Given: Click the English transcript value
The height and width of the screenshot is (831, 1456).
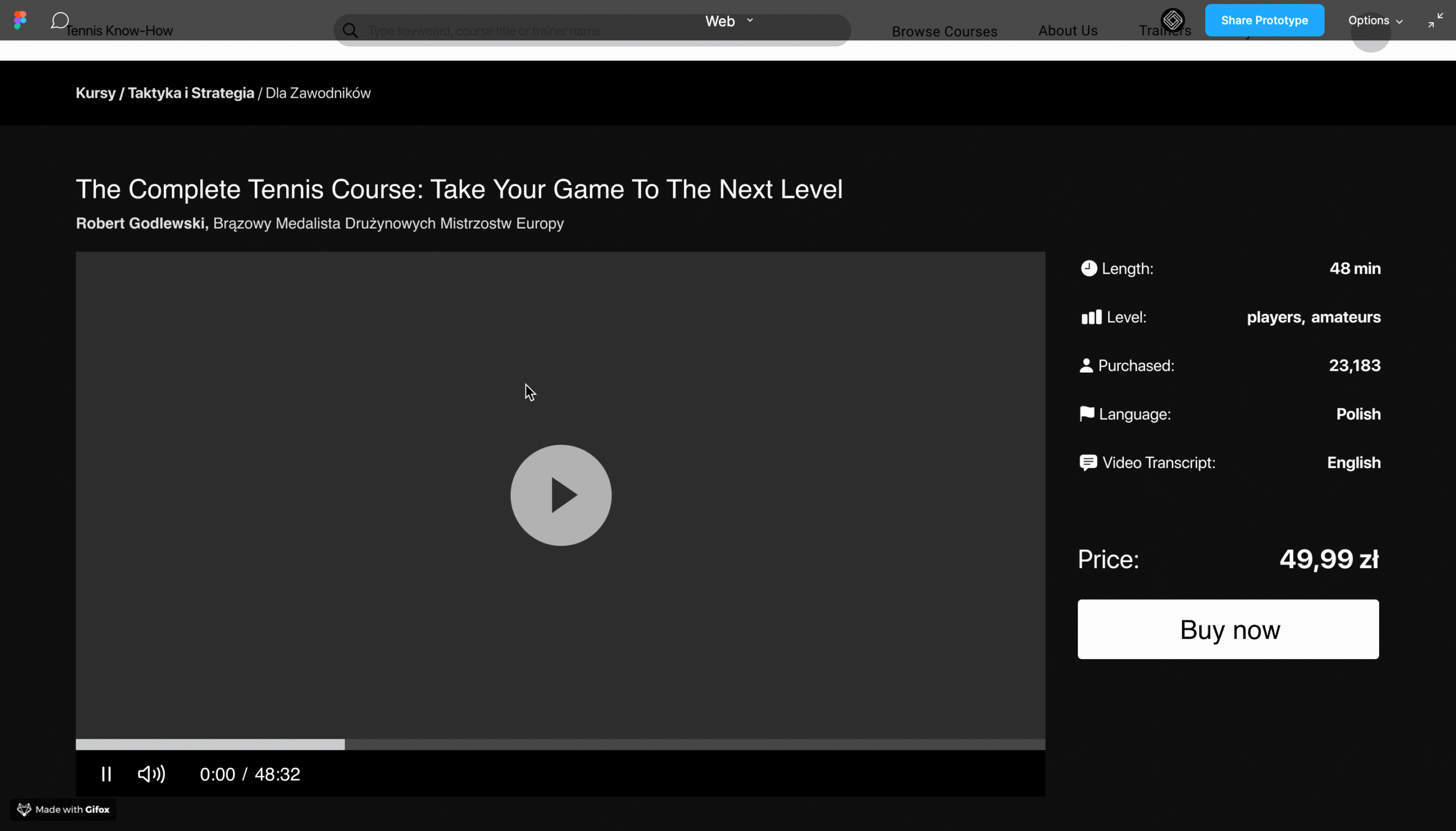Looking at the screenshot, I should 1353,462.
